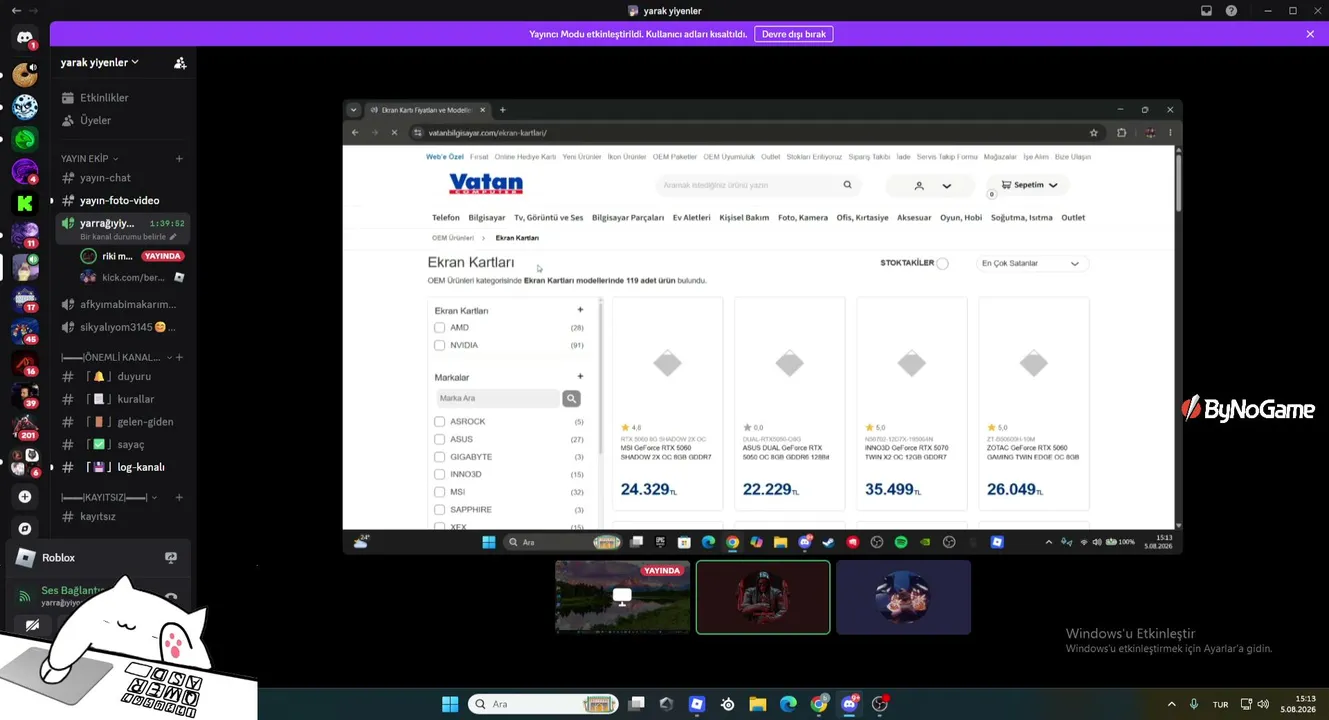Screen dimensions: 1329x720
Task: Open Discord inbox icon in title bar
Action: click(x=1206, y=11)
